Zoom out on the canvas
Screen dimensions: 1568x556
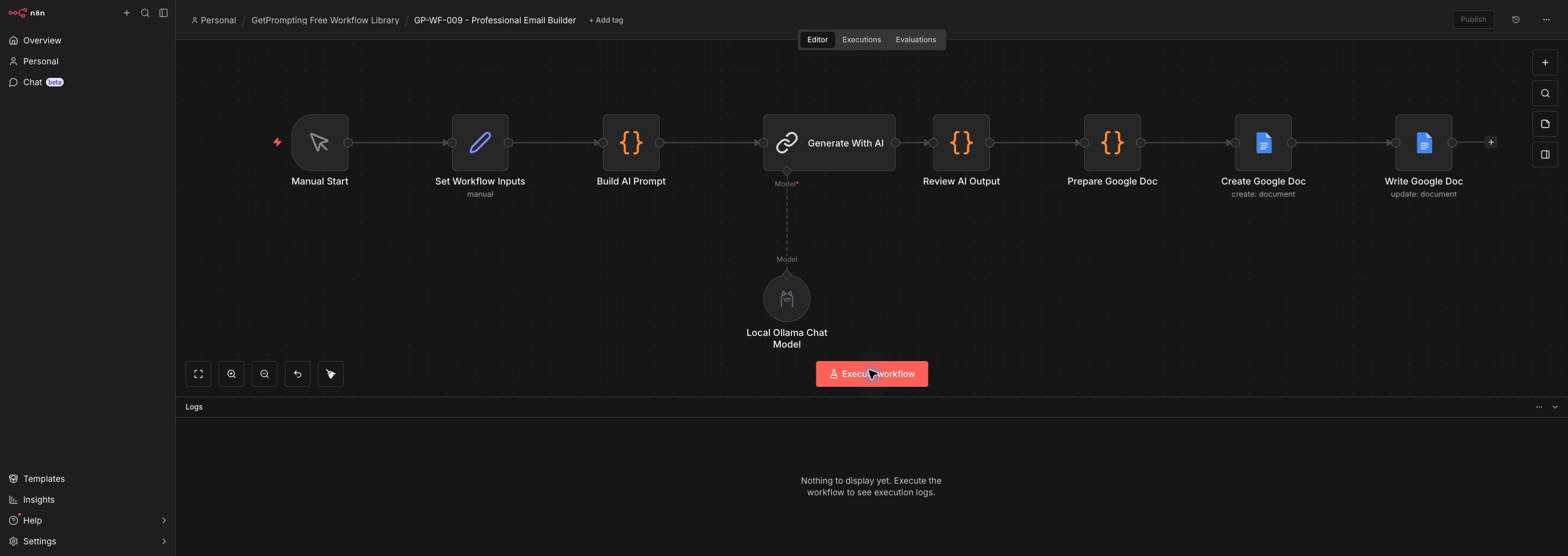pos(265,374)
